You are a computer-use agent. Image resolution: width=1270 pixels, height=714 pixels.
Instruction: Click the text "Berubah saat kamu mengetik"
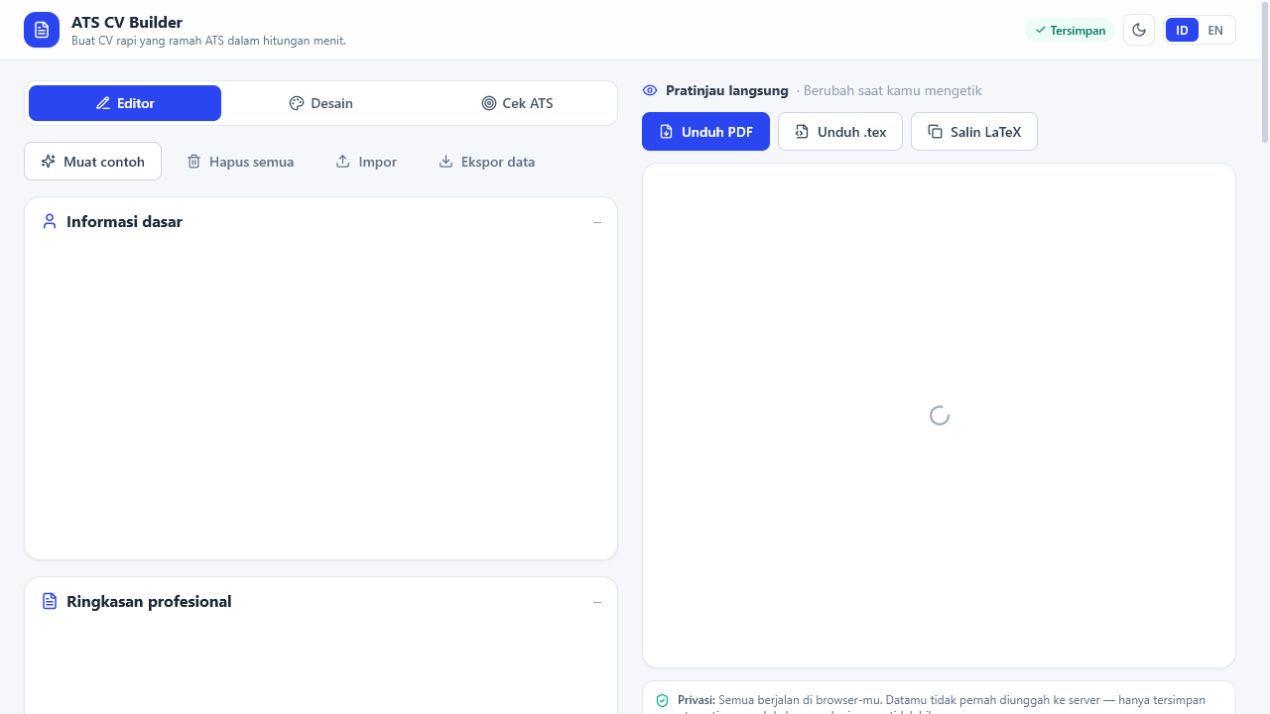893,91
